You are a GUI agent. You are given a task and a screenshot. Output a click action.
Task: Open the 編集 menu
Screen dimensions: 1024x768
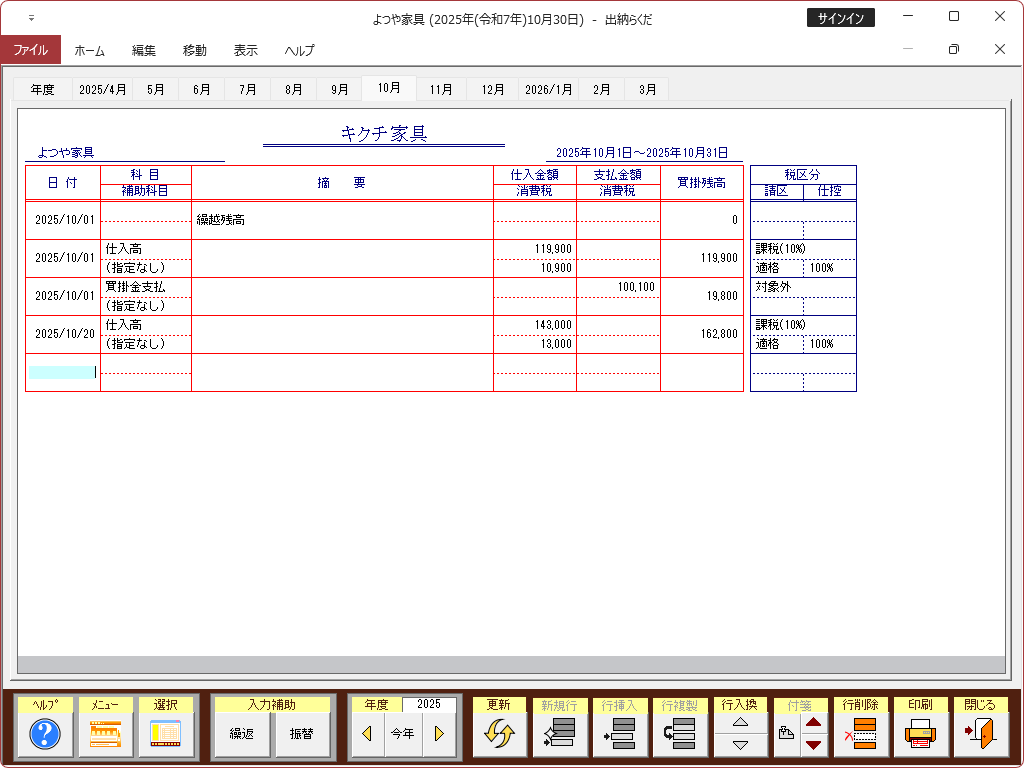(144, 50)
